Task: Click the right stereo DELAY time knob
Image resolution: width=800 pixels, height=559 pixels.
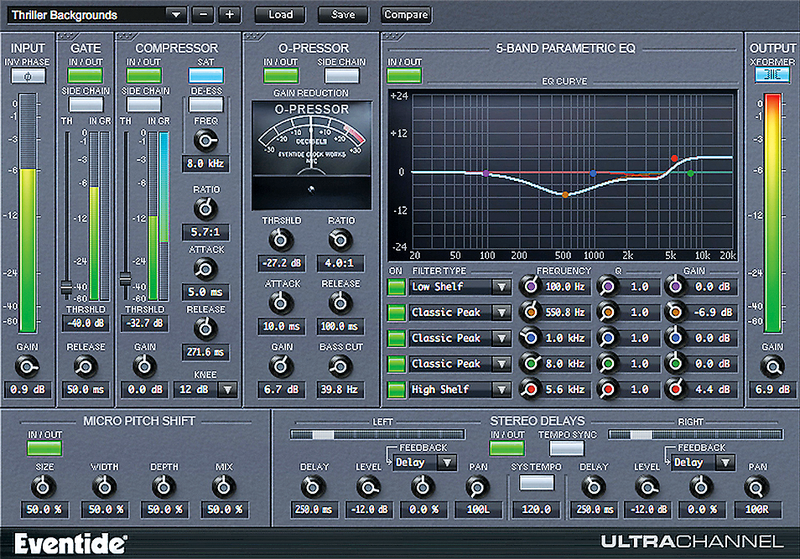Action: coord(593,488)
